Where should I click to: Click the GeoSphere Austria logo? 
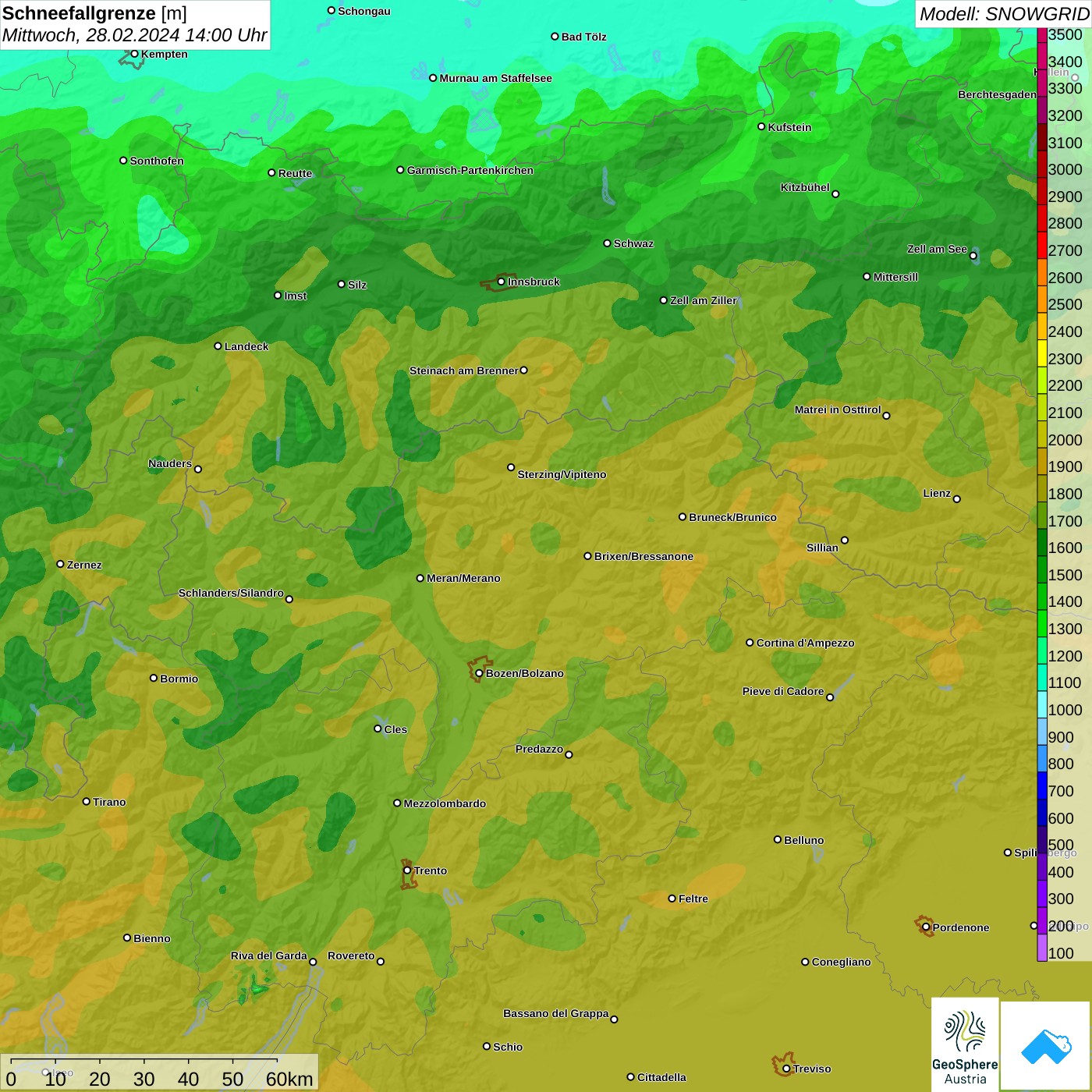[965, 1044]
